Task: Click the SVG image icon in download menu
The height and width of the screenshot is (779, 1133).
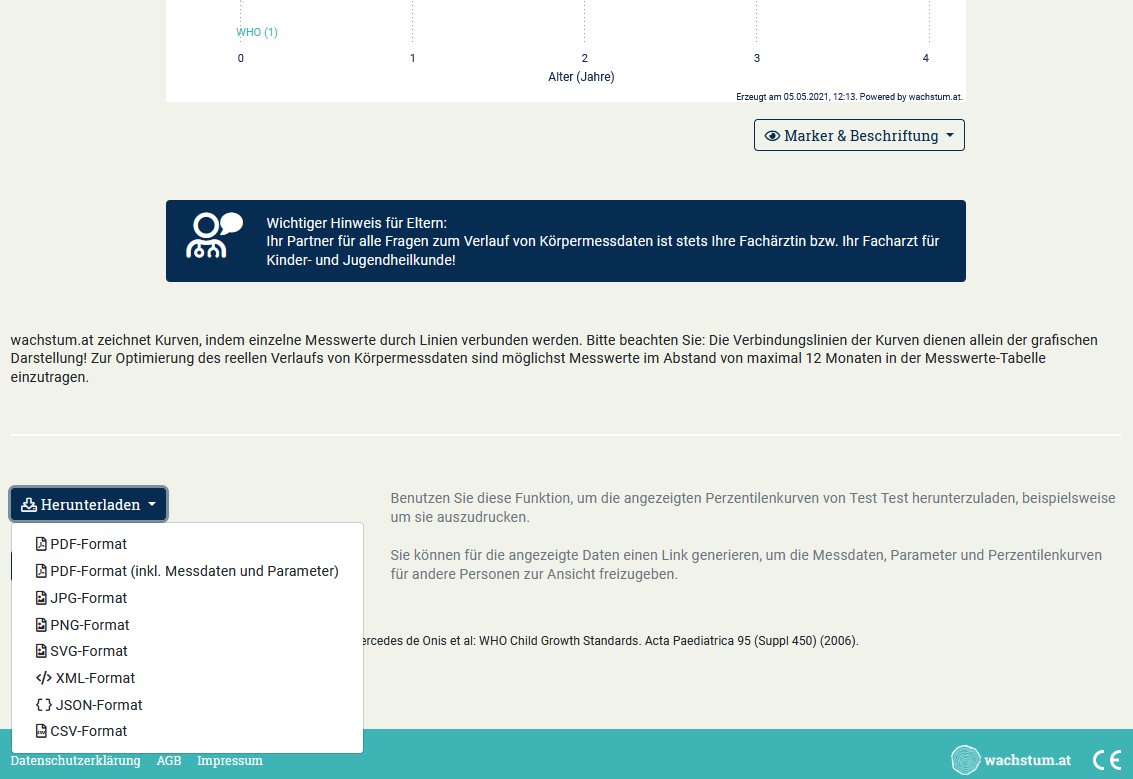Action: [x=39, y=651]
